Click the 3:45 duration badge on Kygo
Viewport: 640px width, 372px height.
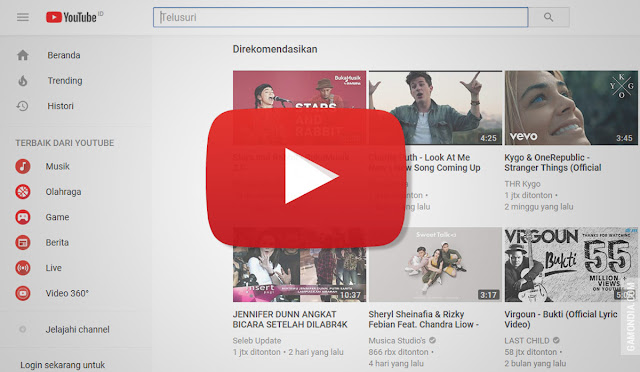tap(624, 138)
